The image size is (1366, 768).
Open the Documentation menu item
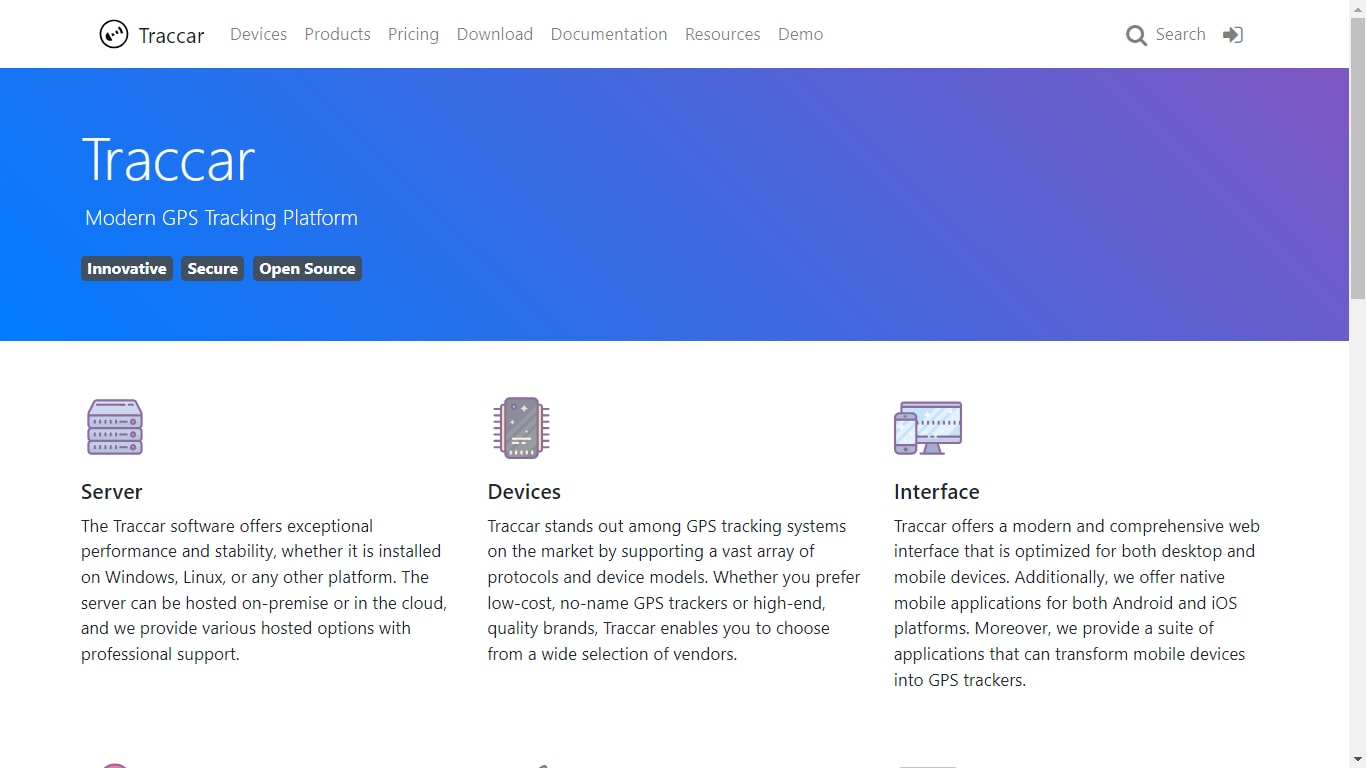pos(609,34)
